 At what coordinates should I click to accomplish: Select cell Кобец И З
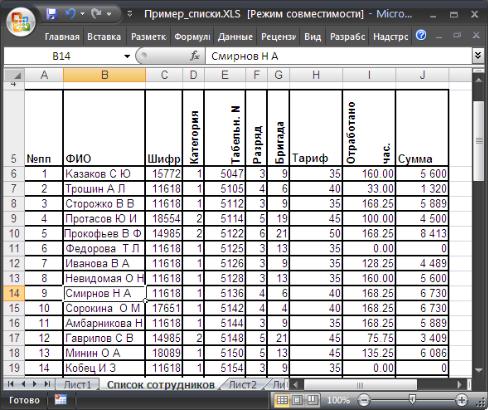pyautogui.click(x=104, y=368)
